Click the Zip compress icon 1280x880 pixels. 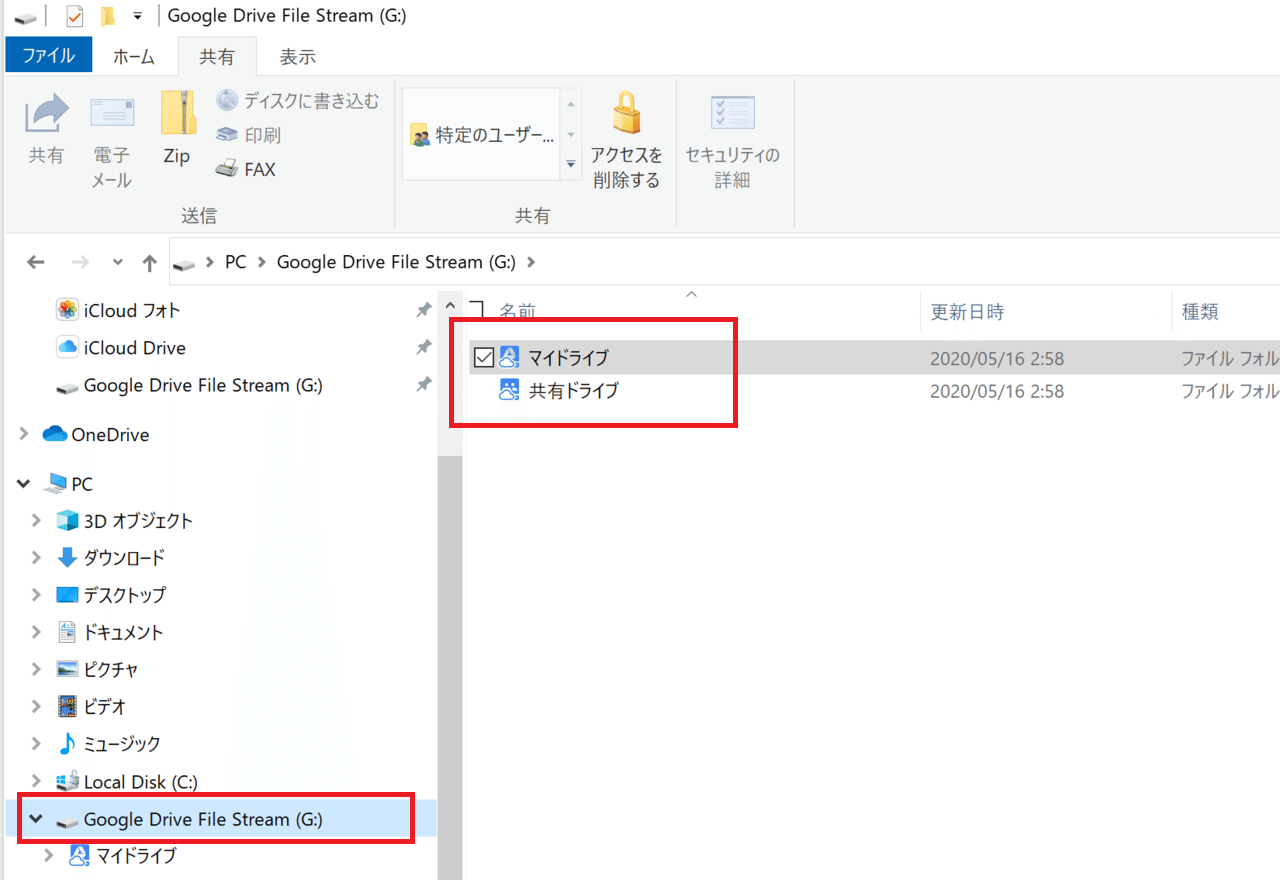pos(177,113)
